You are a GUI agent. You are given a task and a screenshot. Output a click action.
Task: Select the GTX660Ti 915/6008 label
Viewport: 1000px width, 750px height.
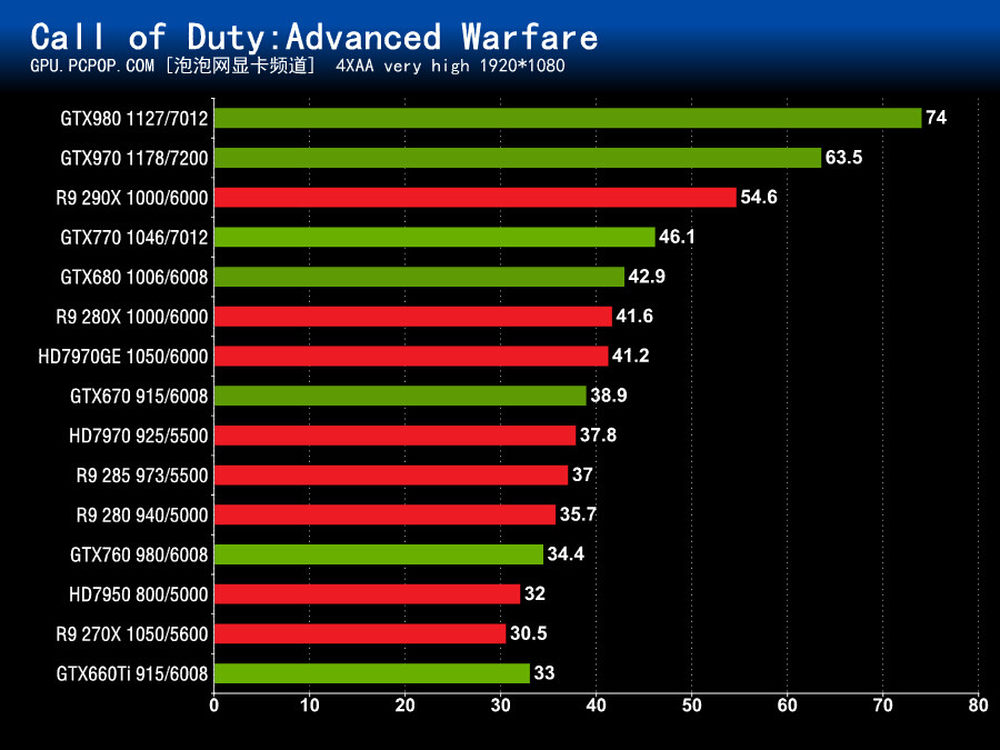tap(132, 673)
